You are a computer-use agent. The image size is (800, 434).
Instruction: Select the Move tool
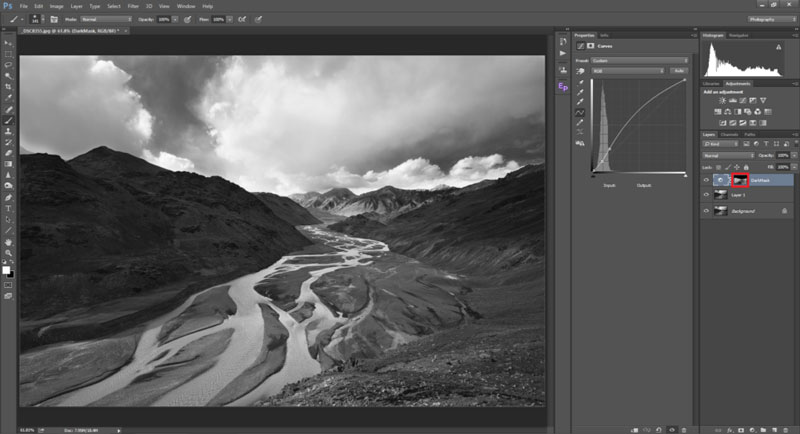click(9, 43)
